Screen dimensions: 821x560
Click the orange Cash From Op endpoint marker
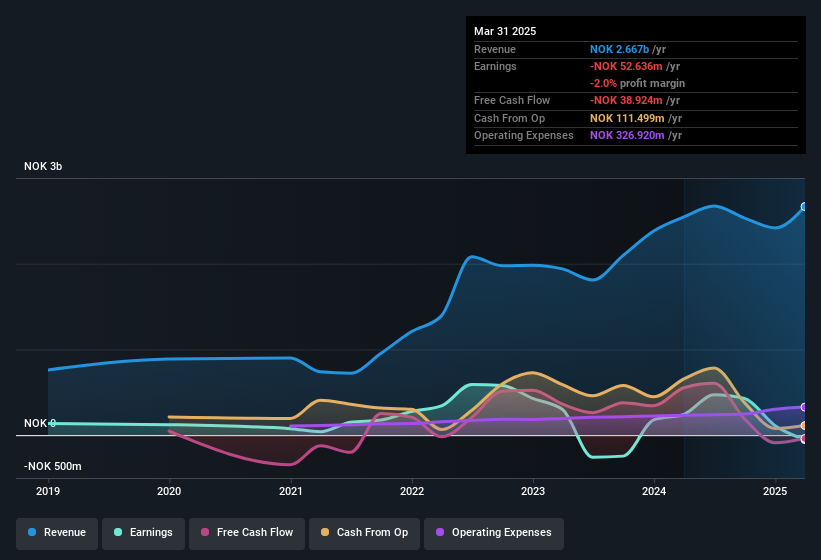coord(805,425)
